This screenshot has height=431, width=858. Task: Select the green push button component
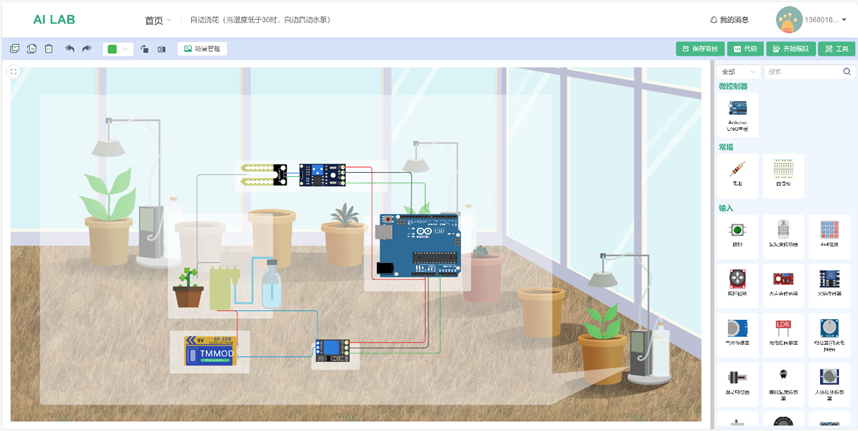click(x=737, y=235)
